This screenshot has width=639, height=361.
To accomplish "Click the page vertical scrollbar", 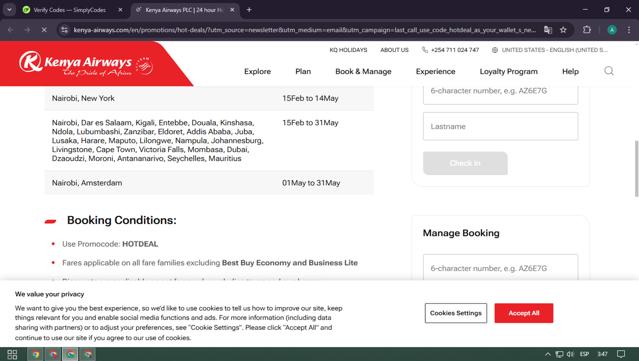I will (636, 169).
